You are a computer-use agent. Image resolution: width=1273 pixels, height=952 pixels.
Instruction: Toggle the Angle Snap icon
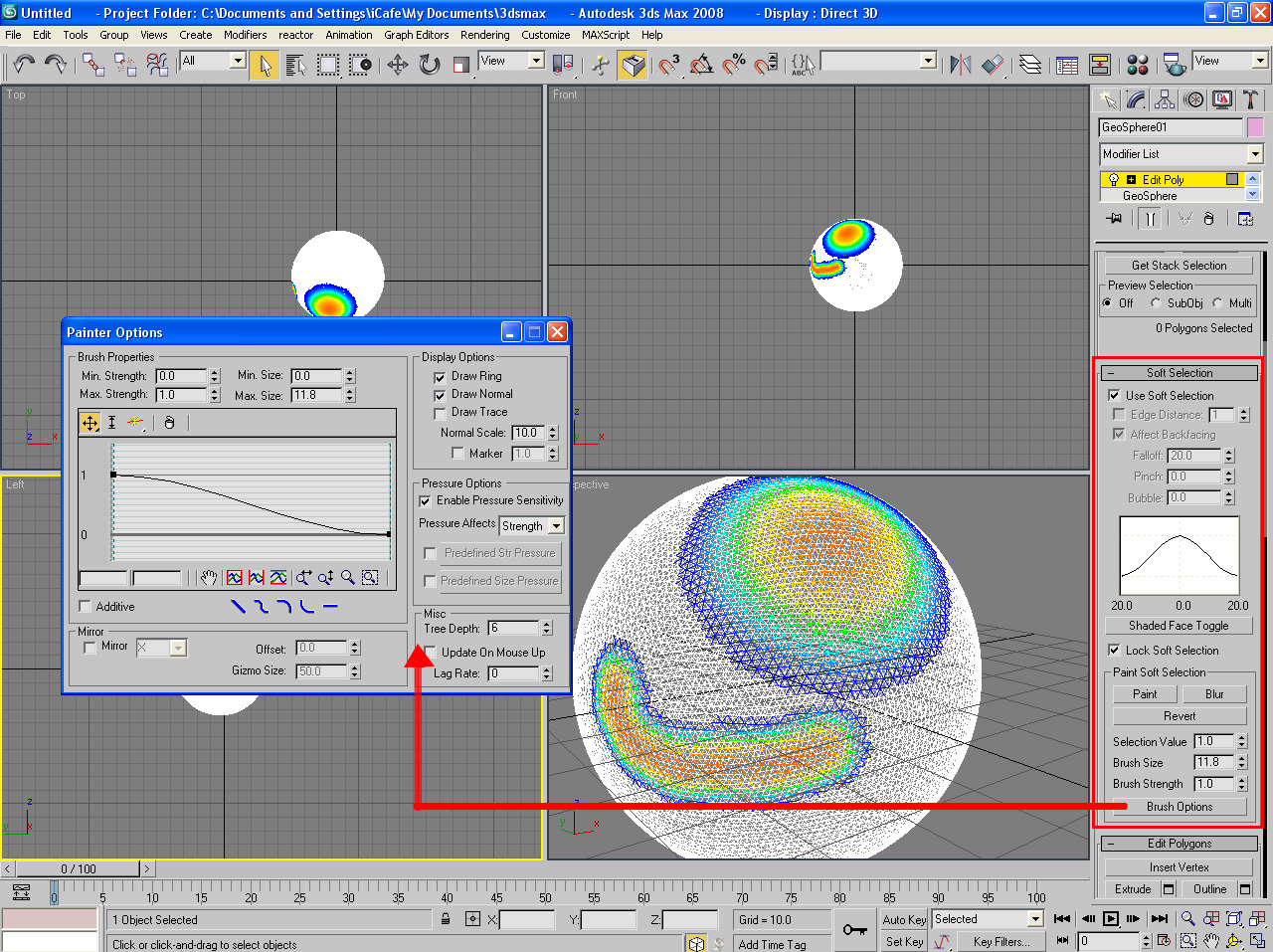pyautogui.click(x=701, y=65)
